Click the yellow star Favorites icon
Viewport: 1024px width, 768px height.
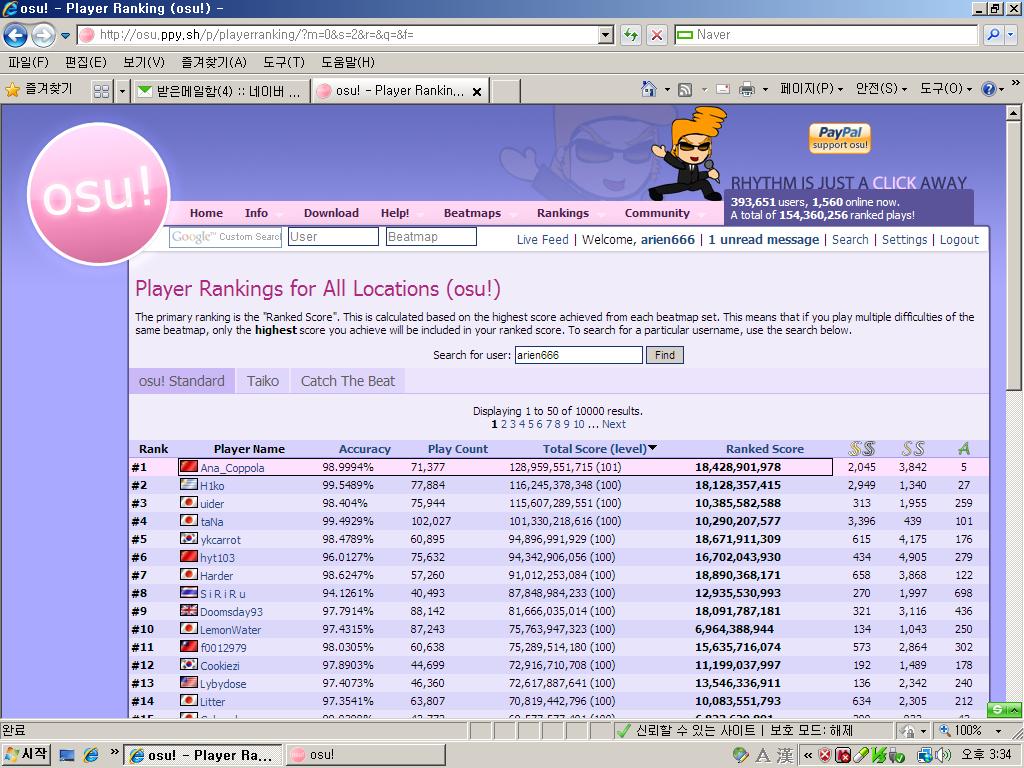click(12, 89)
